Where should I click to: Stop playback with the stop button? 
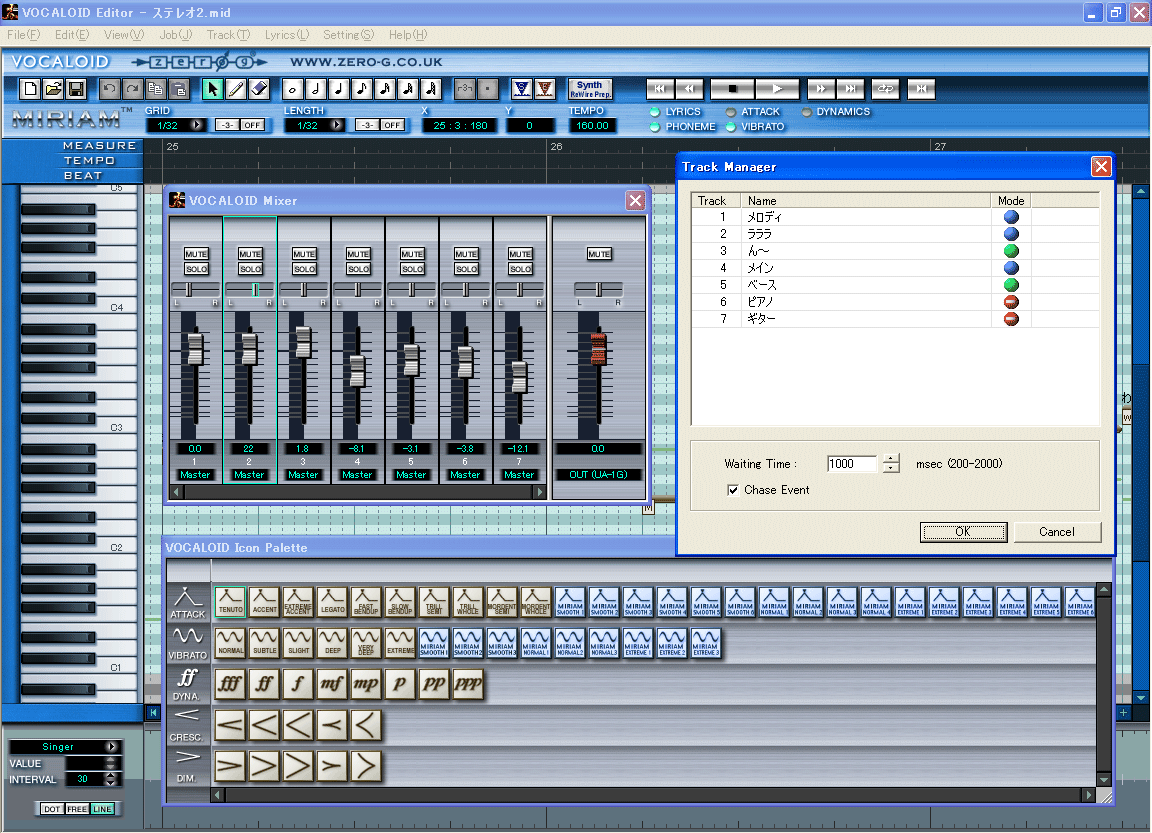(x=732, y=89)
